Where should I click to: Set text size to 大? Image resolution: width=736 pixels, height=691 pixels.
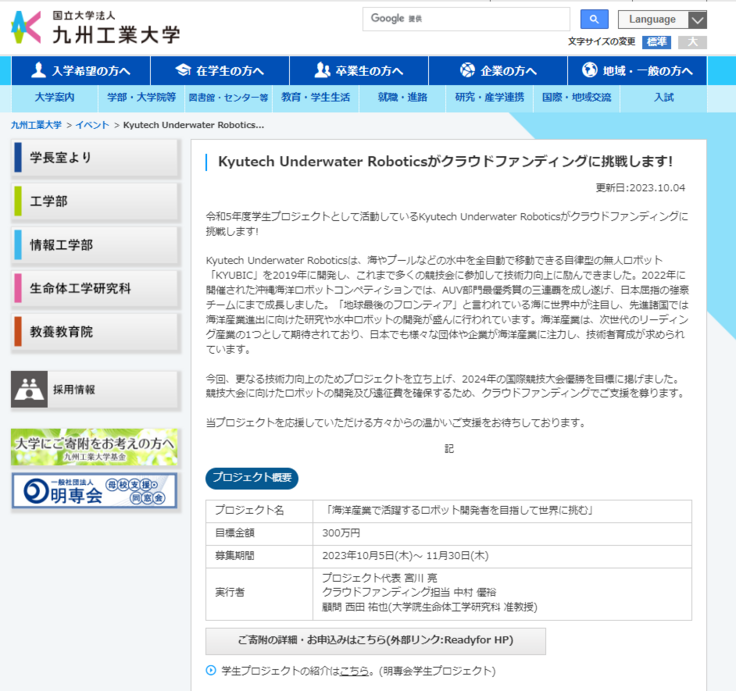click(x=692, y=41)
